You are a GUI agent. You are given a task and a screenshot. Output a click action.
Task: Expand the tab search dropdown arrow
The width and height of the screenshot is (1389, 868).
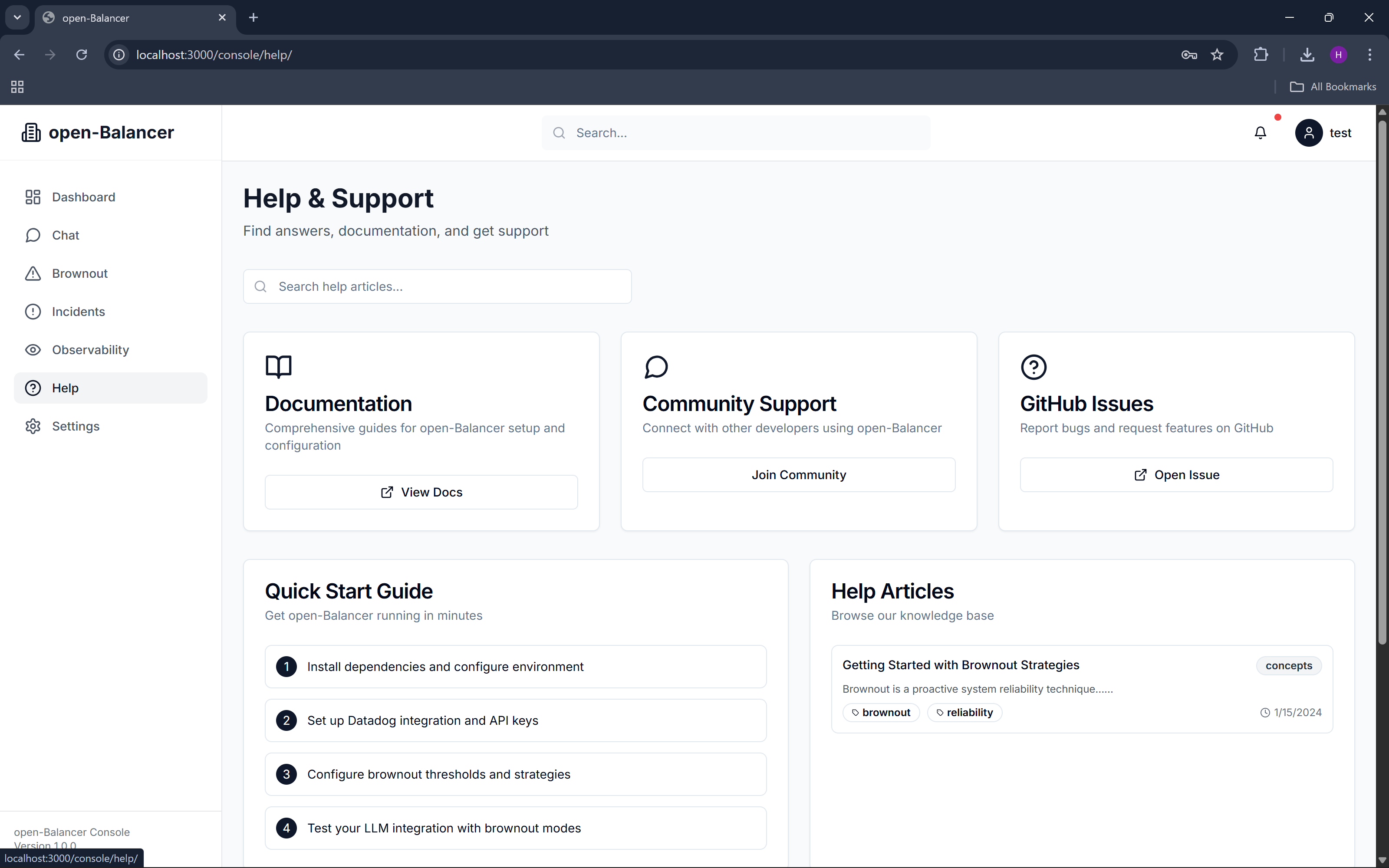click(17, 17)
